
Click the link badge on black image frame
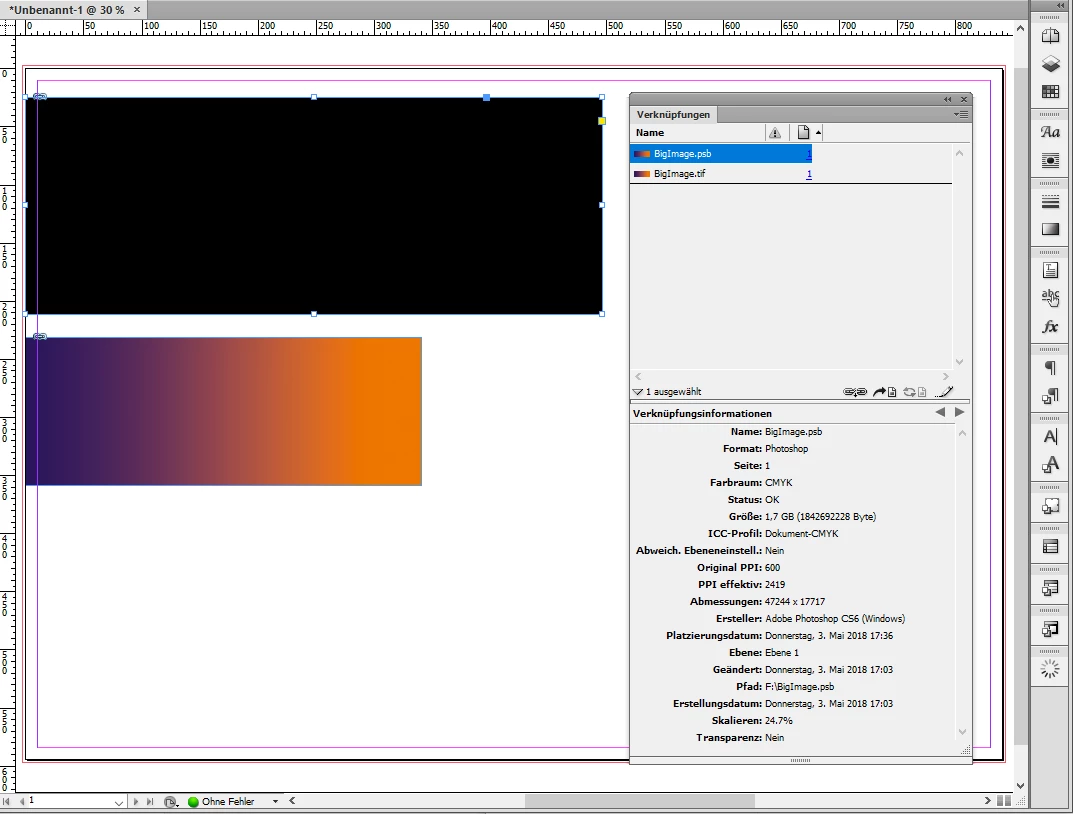[x=40, y=96]
